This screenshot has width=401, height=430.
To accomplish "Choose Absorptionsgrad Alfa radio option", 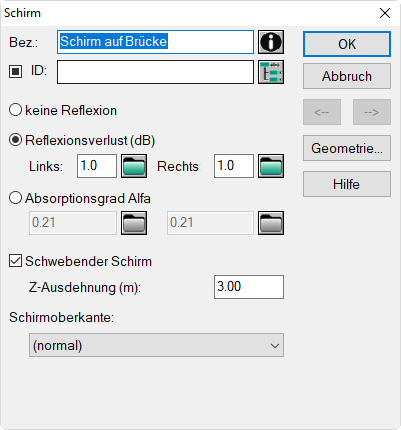I will pos(15,198).
